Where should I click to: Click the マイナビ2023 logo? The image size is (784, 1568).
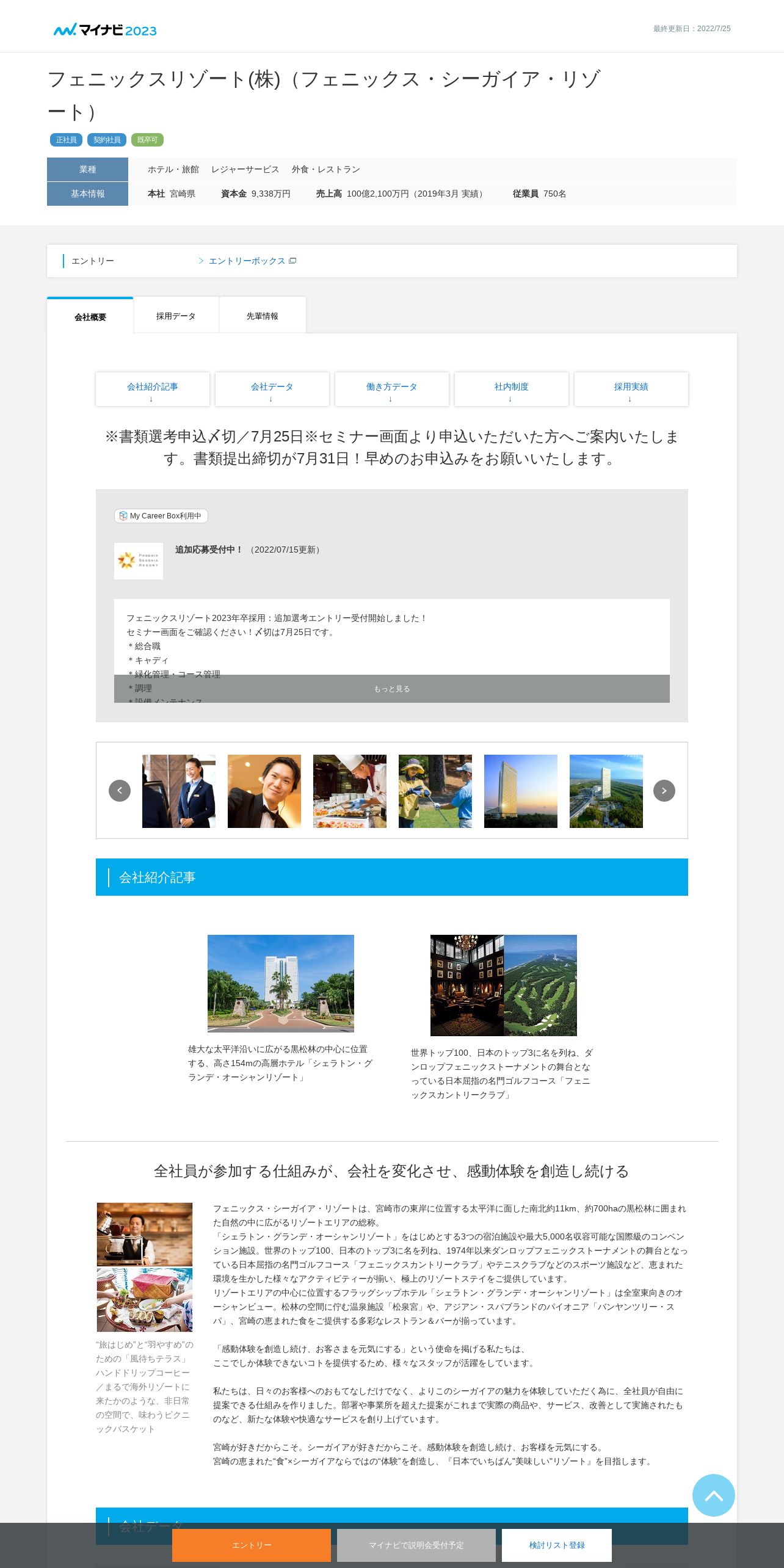pos(105,30)
